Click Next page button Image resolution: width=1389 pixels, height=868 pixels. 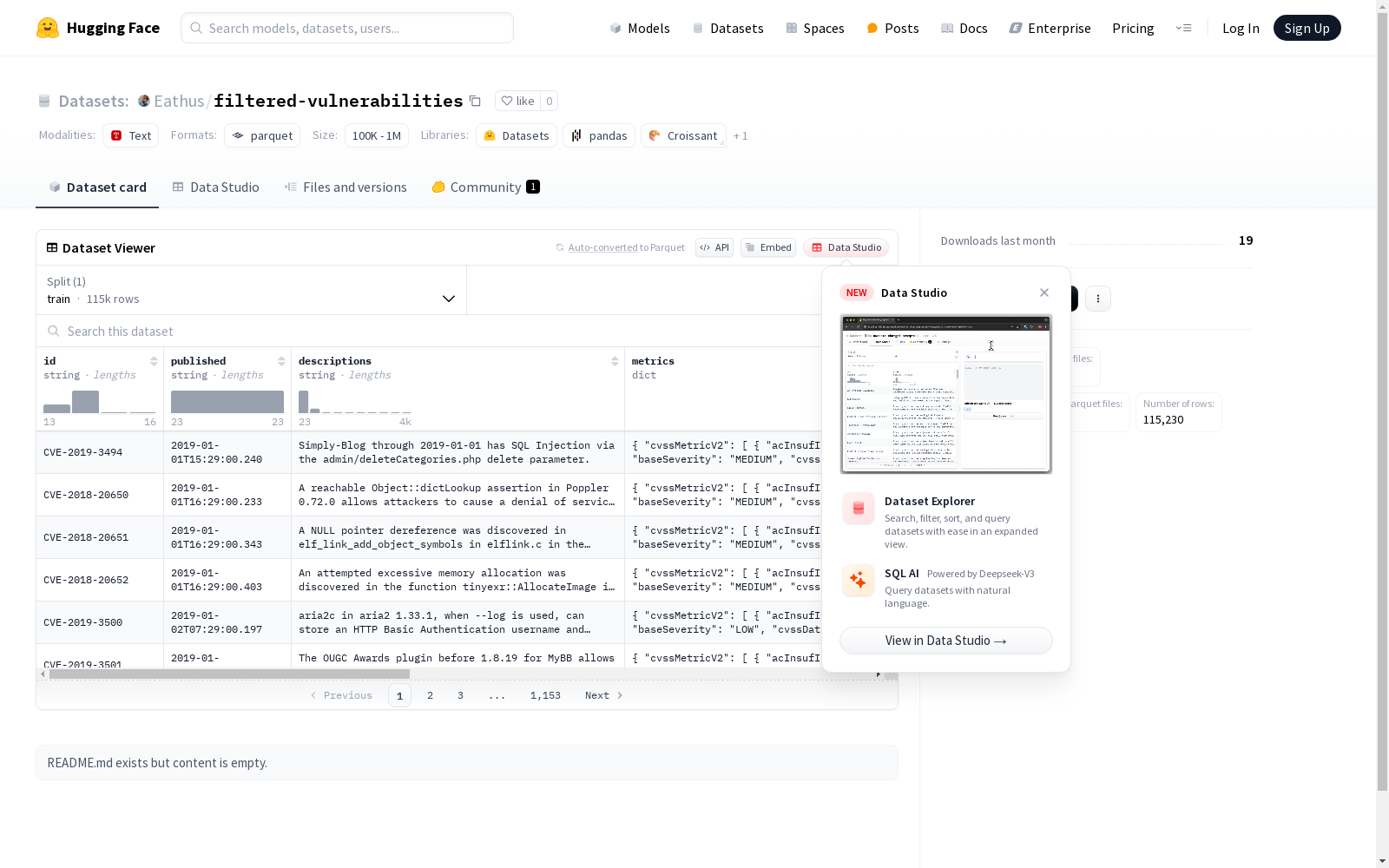pos(604,695)
